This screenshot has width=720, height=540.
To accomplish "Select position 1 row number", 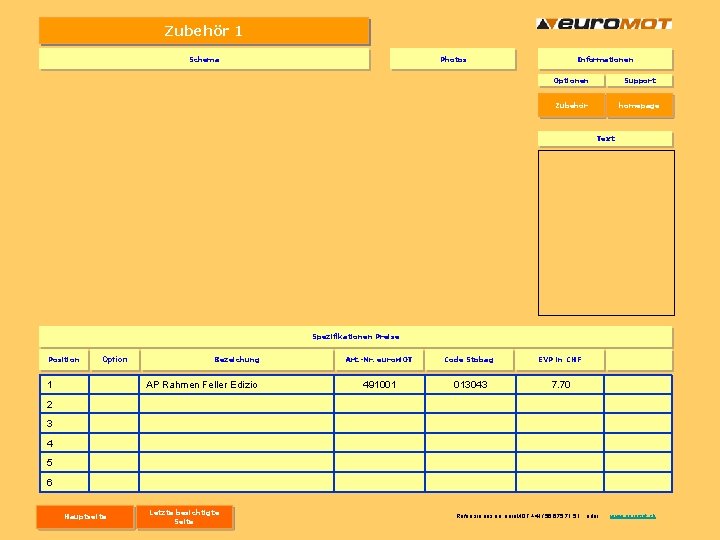I will click(x=64, y=385).
